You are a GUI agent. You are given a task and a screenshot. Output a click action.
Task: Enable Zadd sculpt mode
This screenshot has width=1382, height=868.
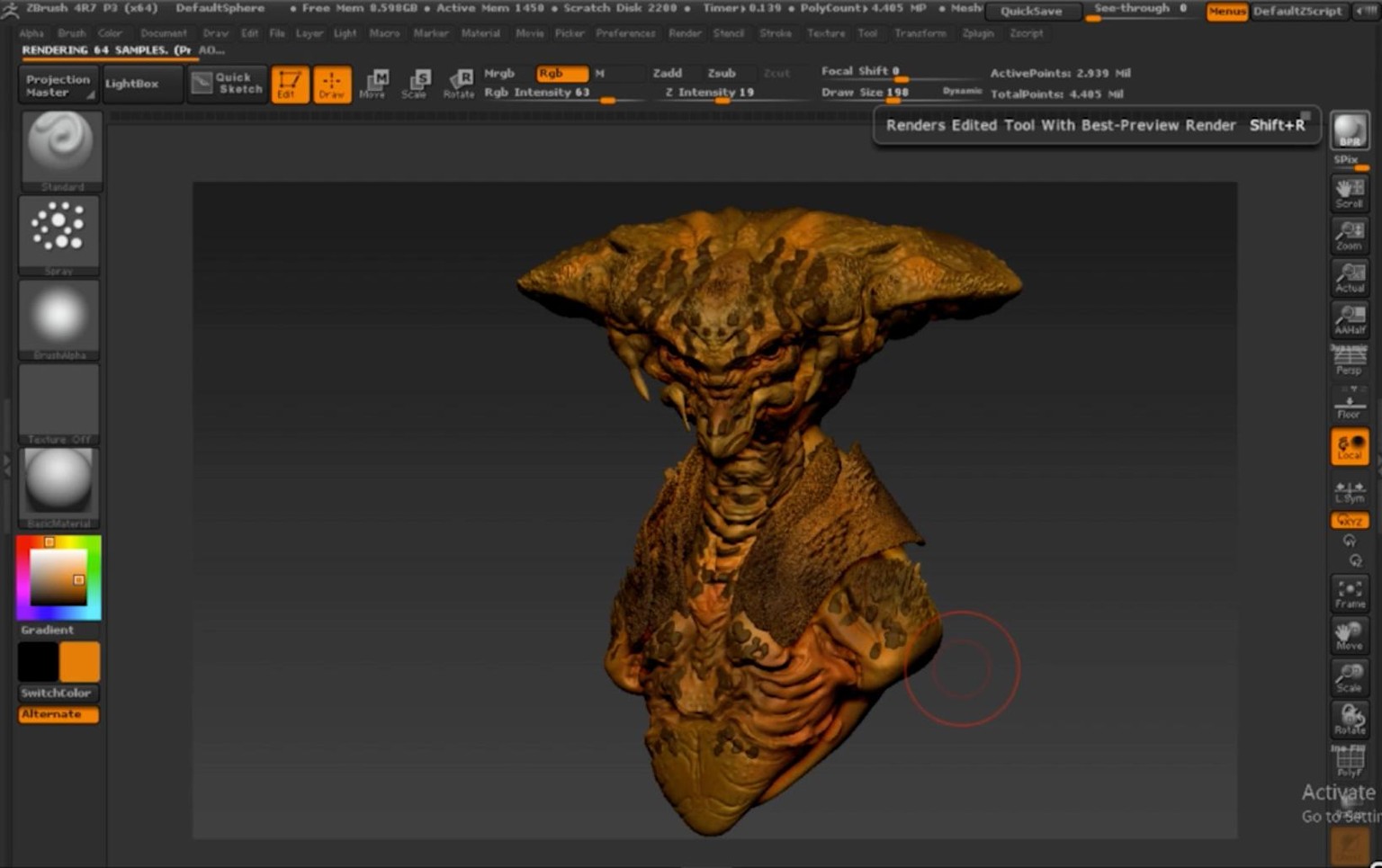pos(668,73)
